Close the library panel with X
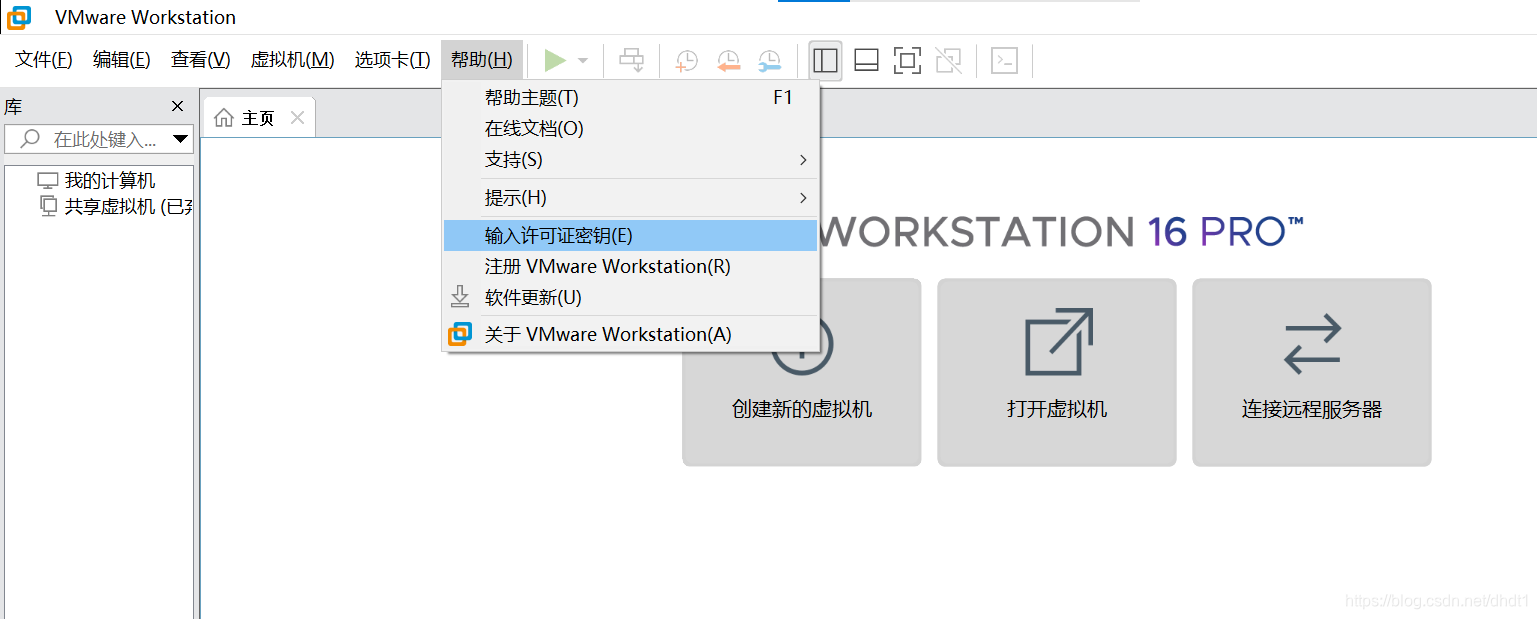Viewport: 1537px width, 619px height. click(x=178, y=107)
